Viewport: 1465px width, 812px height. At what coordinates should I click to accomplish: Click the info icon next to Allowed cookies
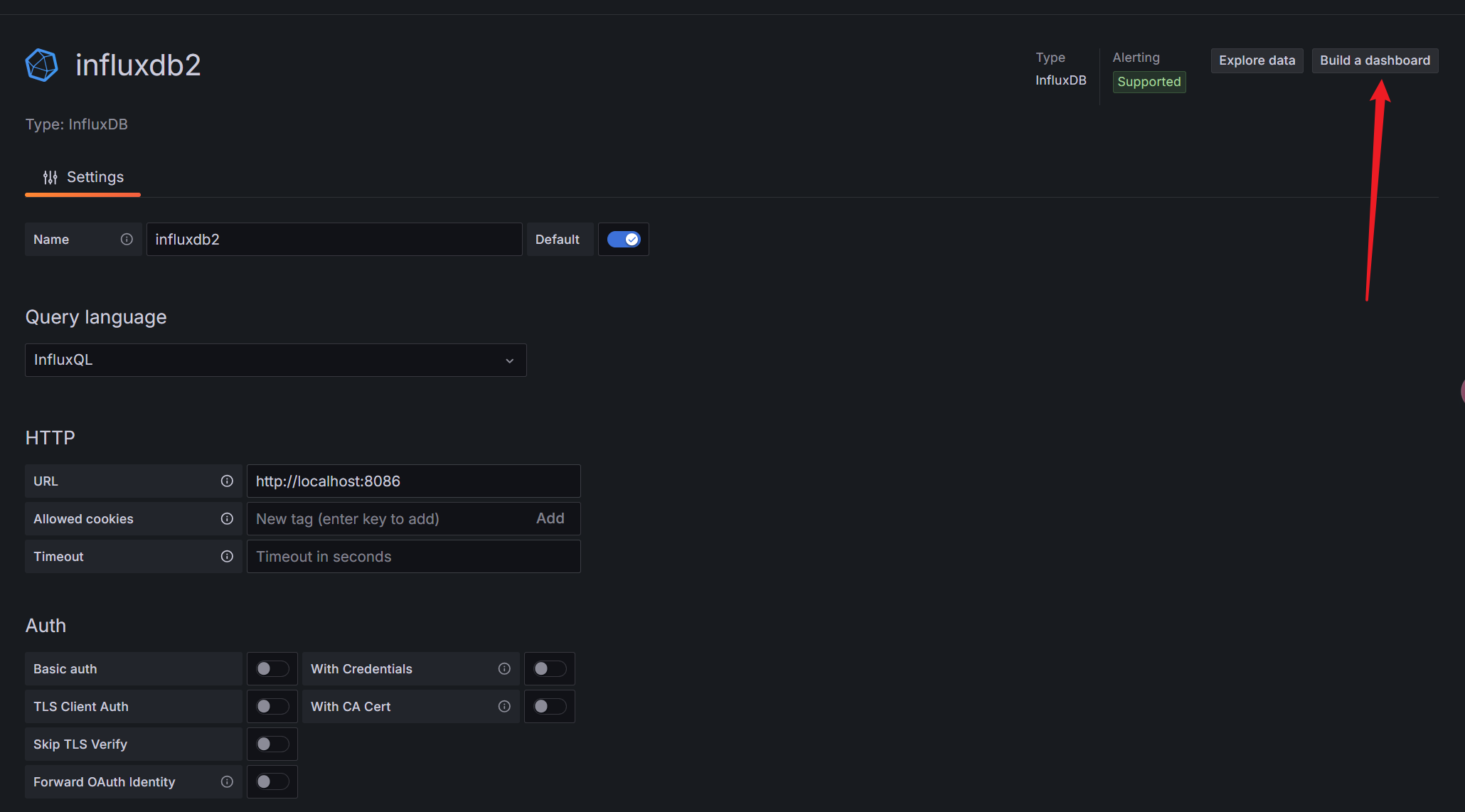227,519
